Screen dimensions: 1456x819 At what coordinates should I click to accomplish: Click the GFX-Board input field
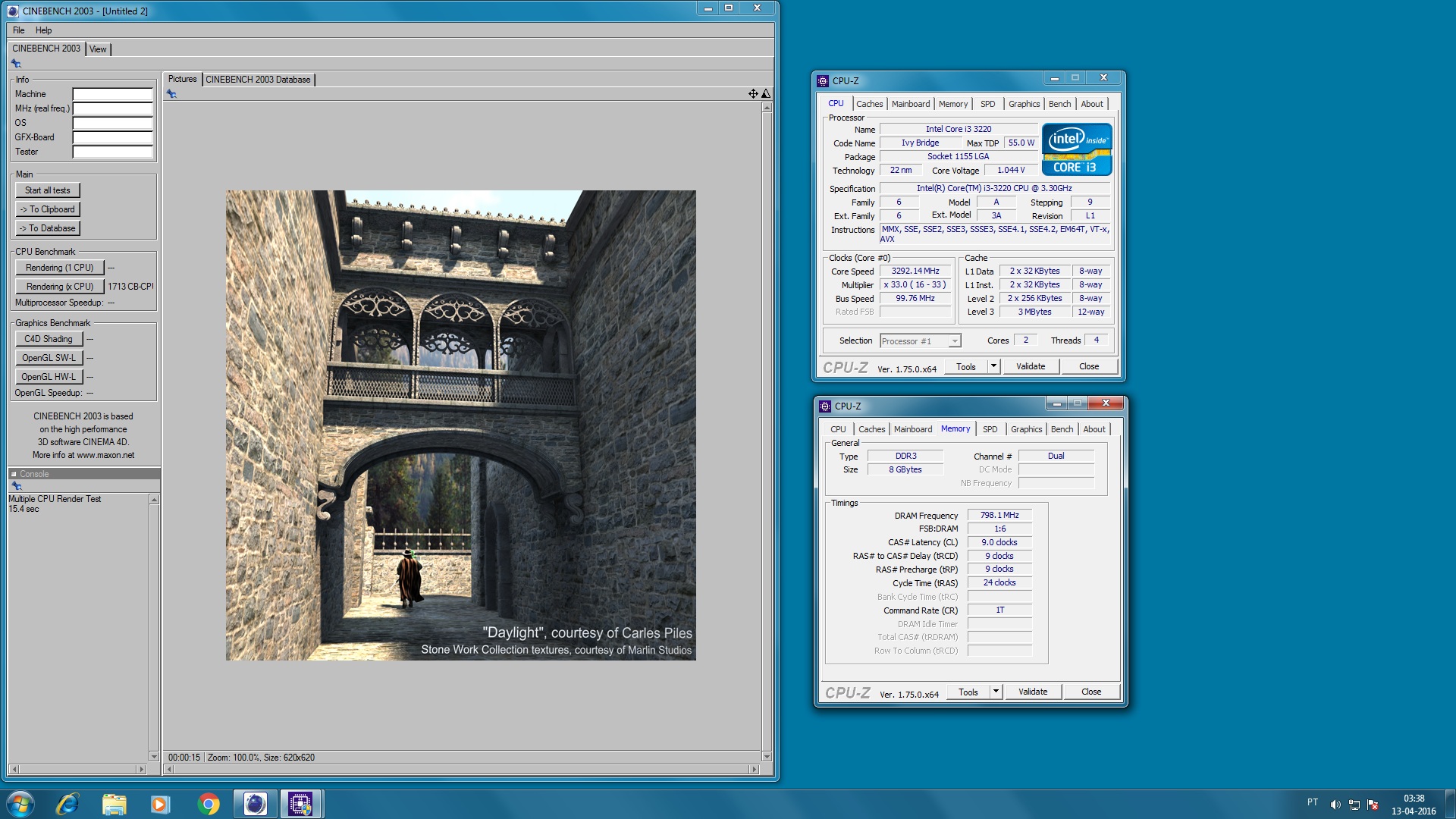point(112,137)
